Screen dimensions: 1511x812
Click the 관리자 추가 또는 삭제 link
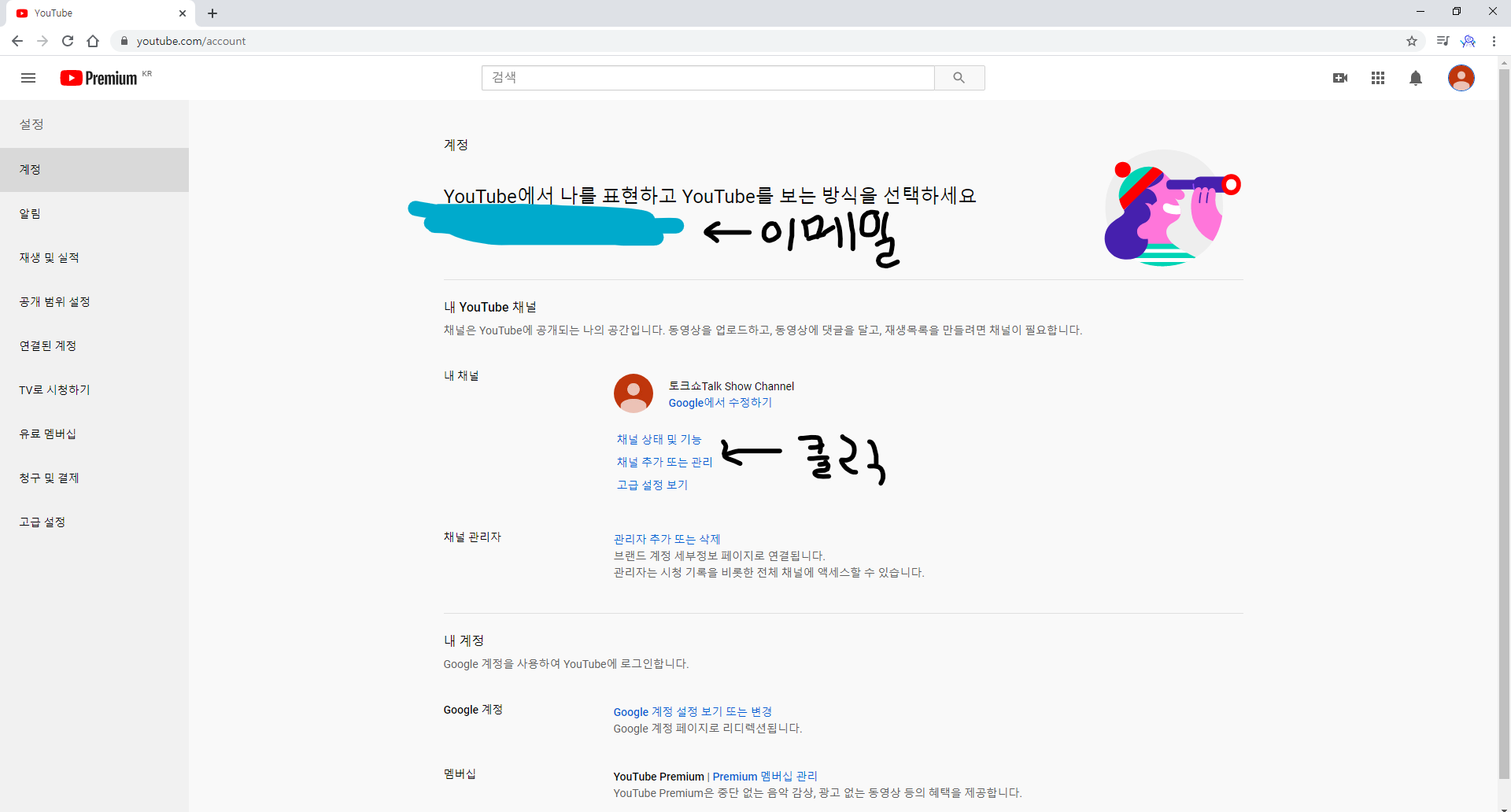coord(667,539)
